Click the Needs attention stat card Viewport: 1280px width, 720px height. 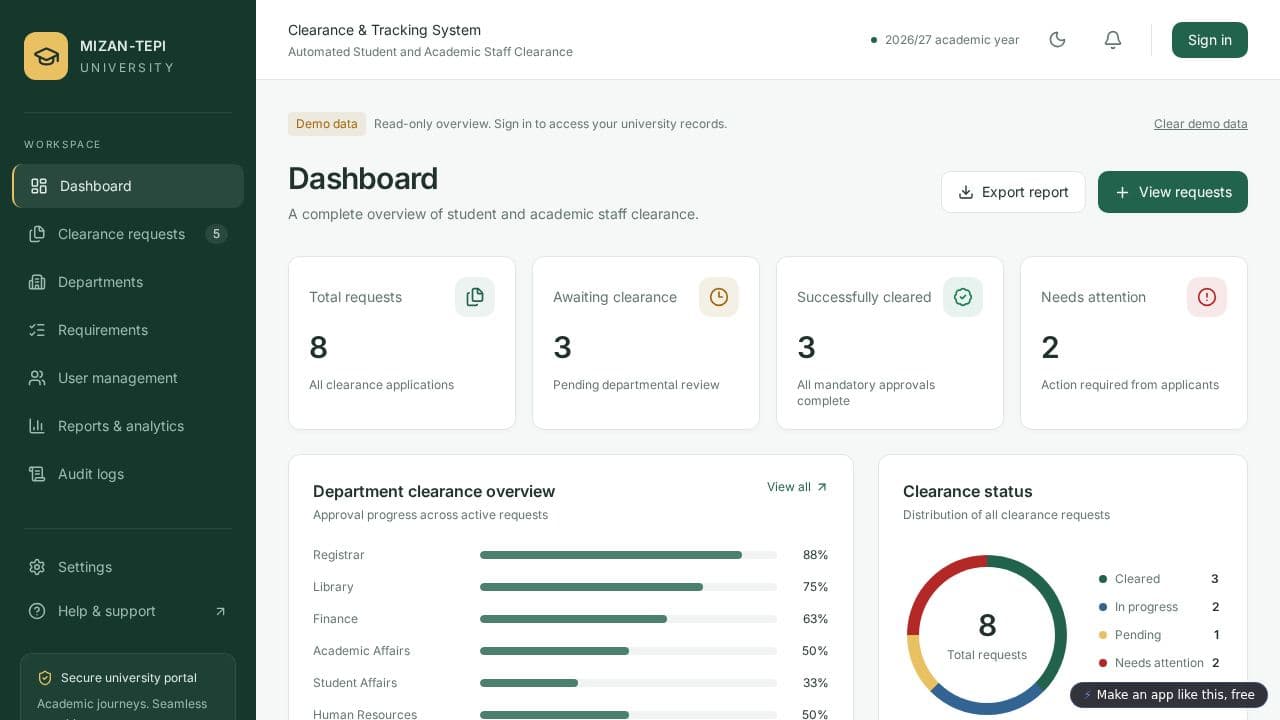(1134, 343)
